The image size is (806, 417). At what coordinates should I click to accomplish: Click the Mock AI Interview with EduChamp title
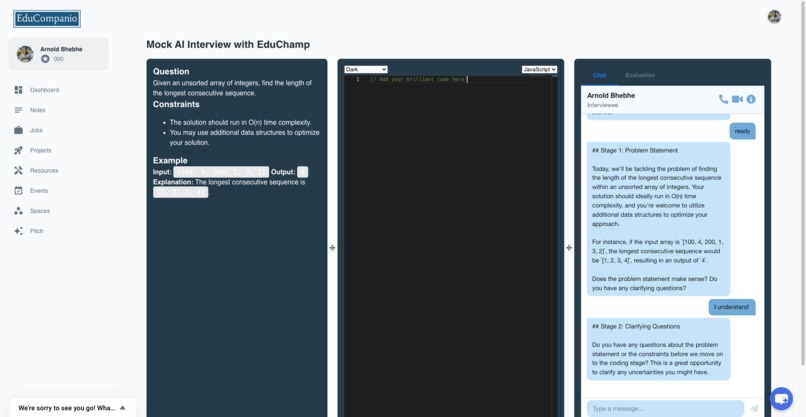point(228,45)
